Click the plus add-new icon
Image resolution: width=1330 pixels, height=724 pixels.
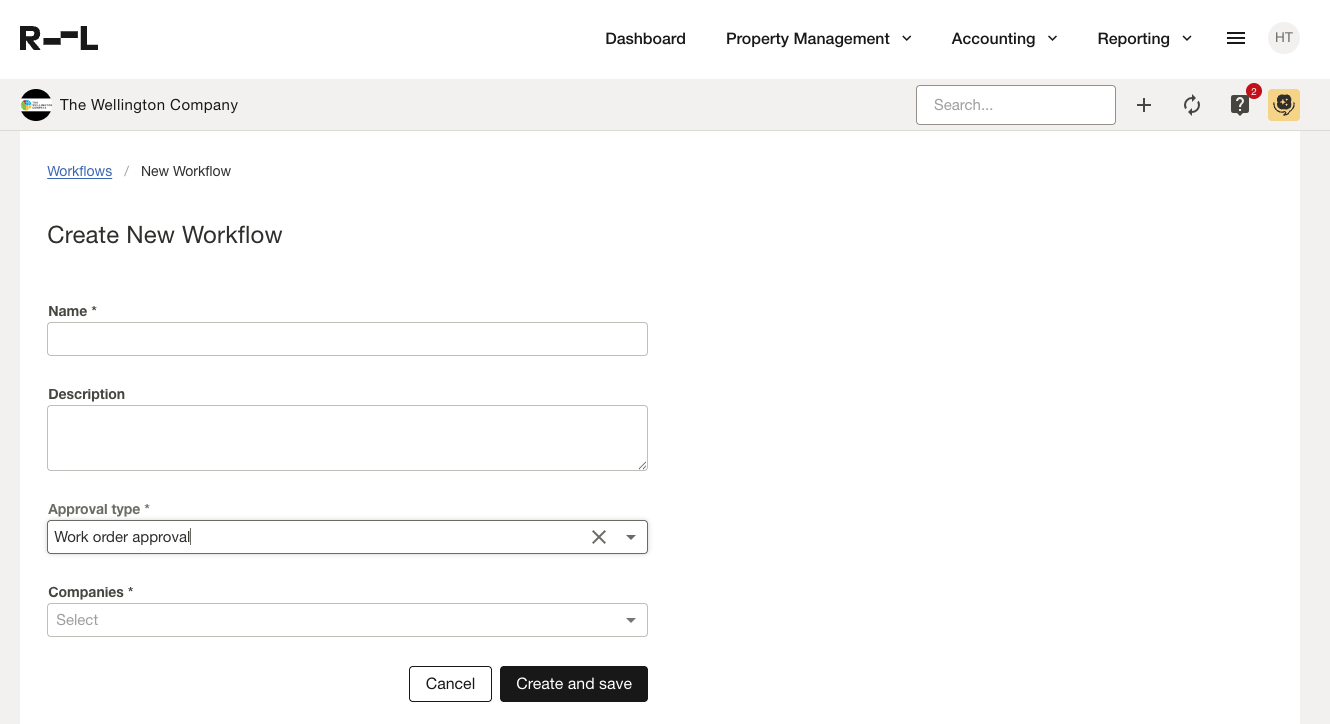point(1144,105)
